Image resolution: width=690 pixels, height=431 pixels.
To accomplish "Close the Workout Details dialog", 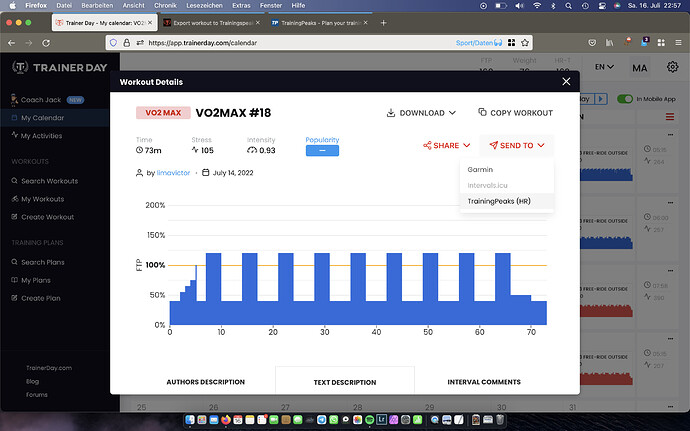I will pyautogui.click(x=566, y=81).
